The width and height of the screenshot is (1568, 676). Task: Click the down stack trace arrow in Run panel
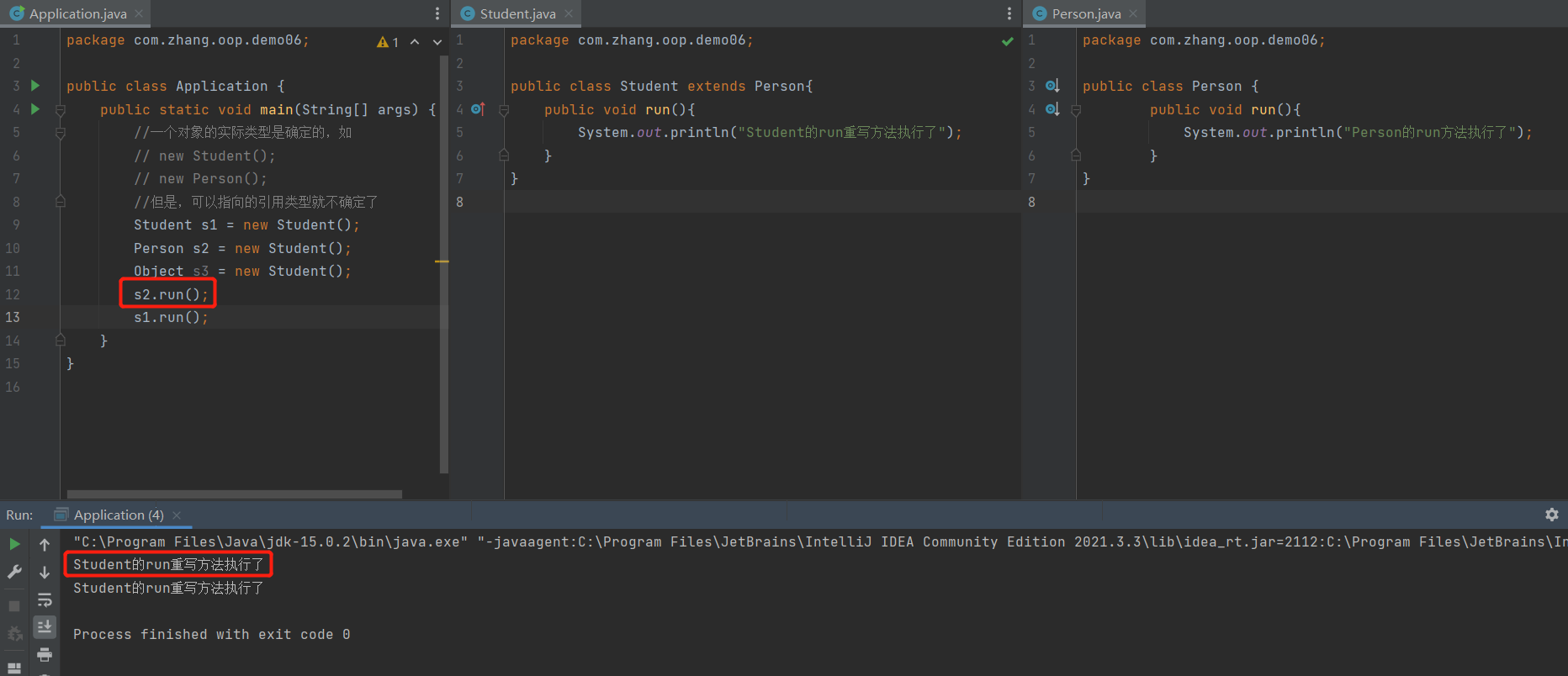tap(45, 573)
